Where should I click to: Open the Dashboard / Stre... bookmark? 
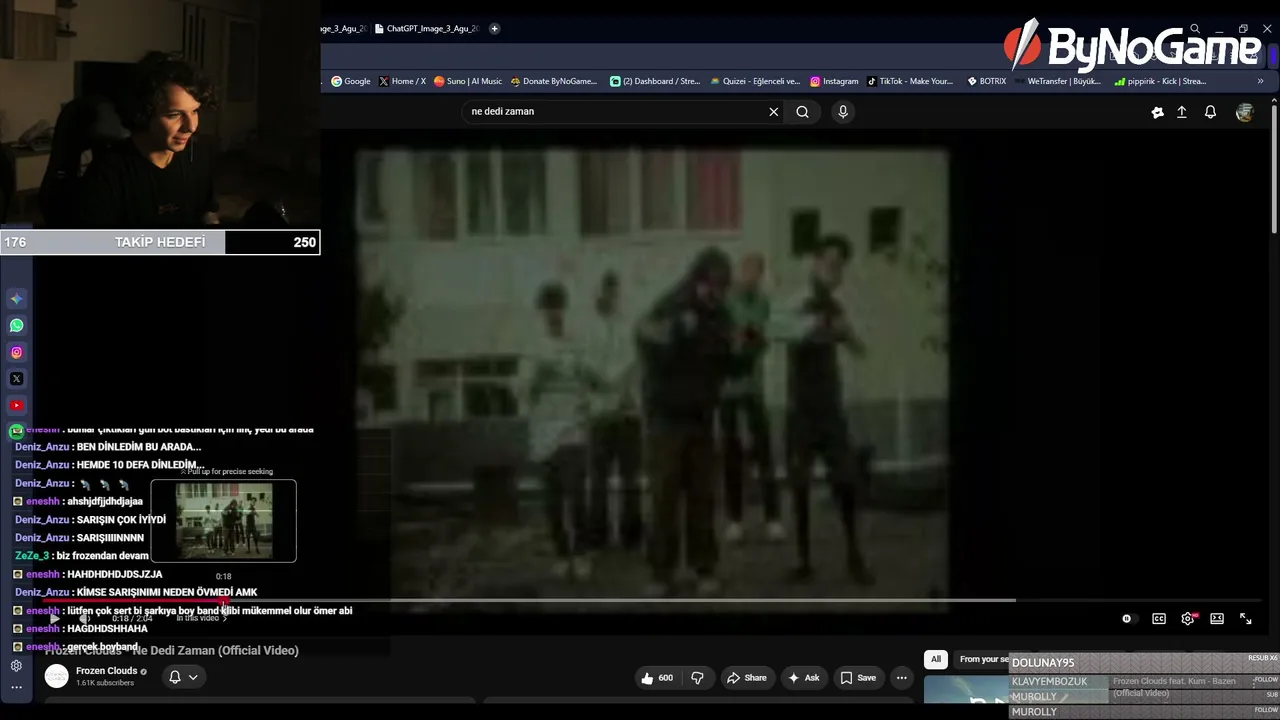(654, 82)
